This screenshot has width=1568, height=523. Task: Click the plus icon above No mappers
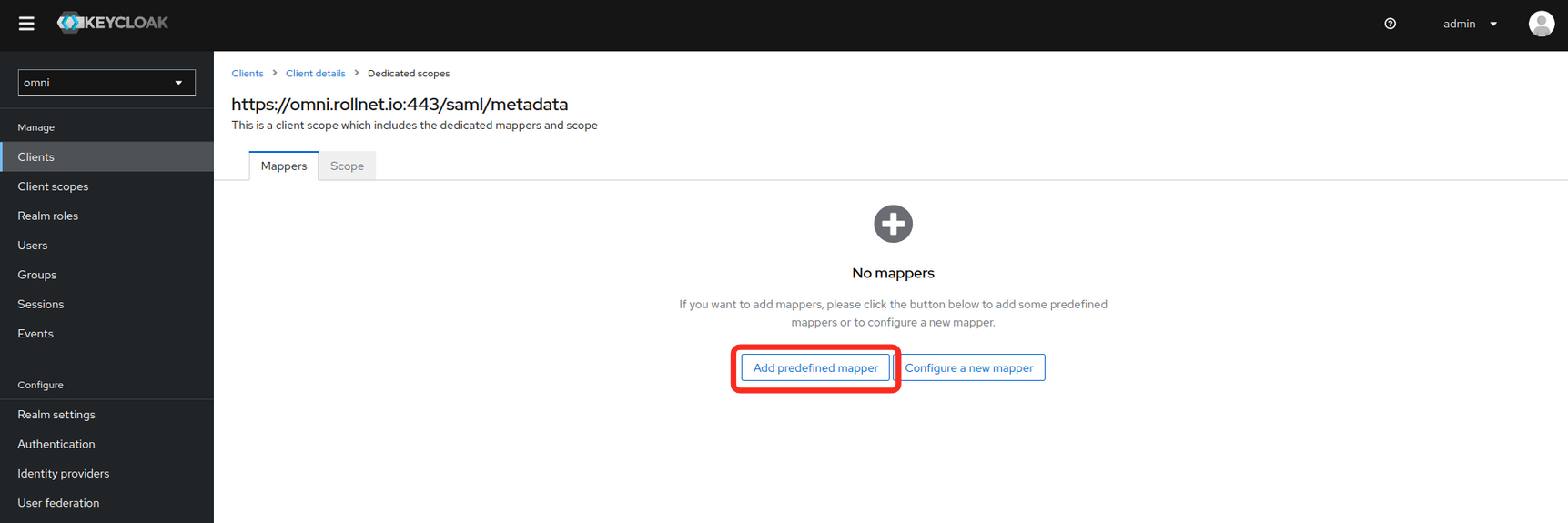click(893, 224)
